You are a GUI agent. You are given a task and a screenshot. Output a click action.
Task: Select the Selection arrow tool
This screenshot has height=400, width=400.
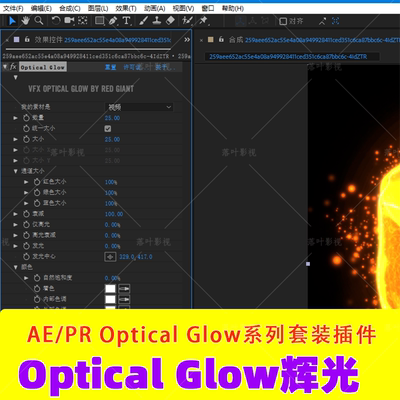tap(12, 21)
